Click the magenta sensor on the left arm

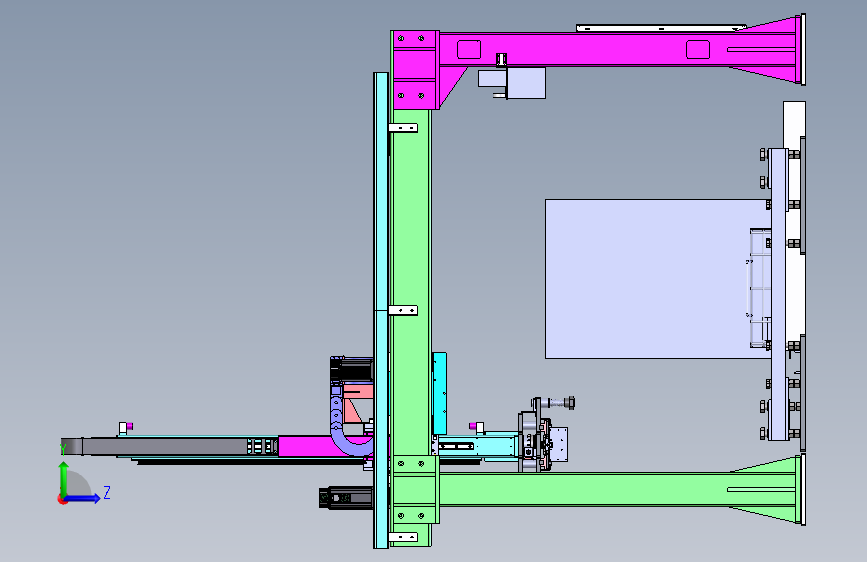click(x=130, y=426)
